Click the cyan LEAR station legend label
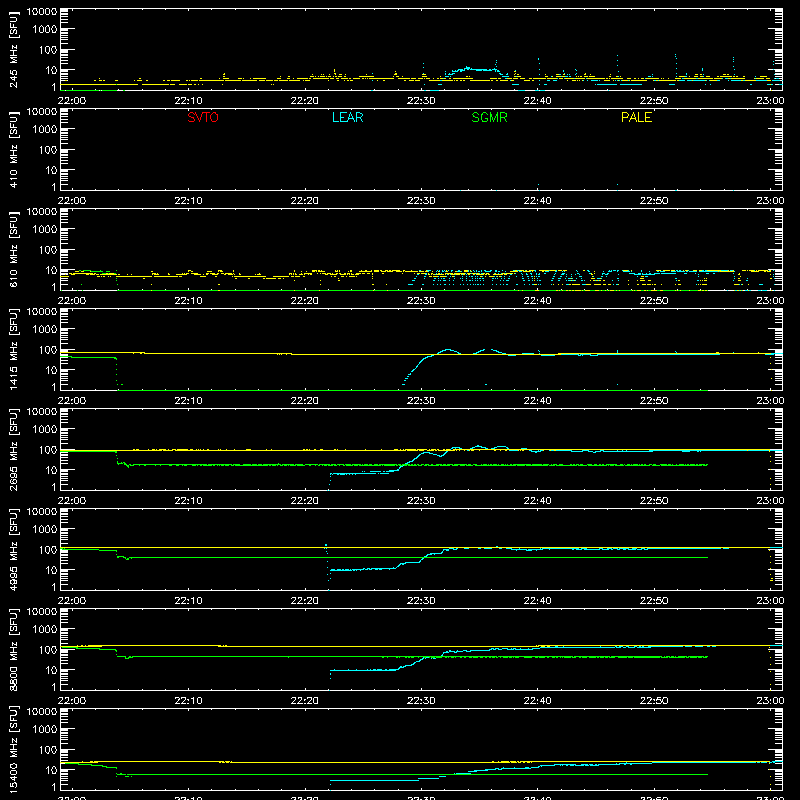The width and height of the screenshot is (800, 800). (347, 117)
